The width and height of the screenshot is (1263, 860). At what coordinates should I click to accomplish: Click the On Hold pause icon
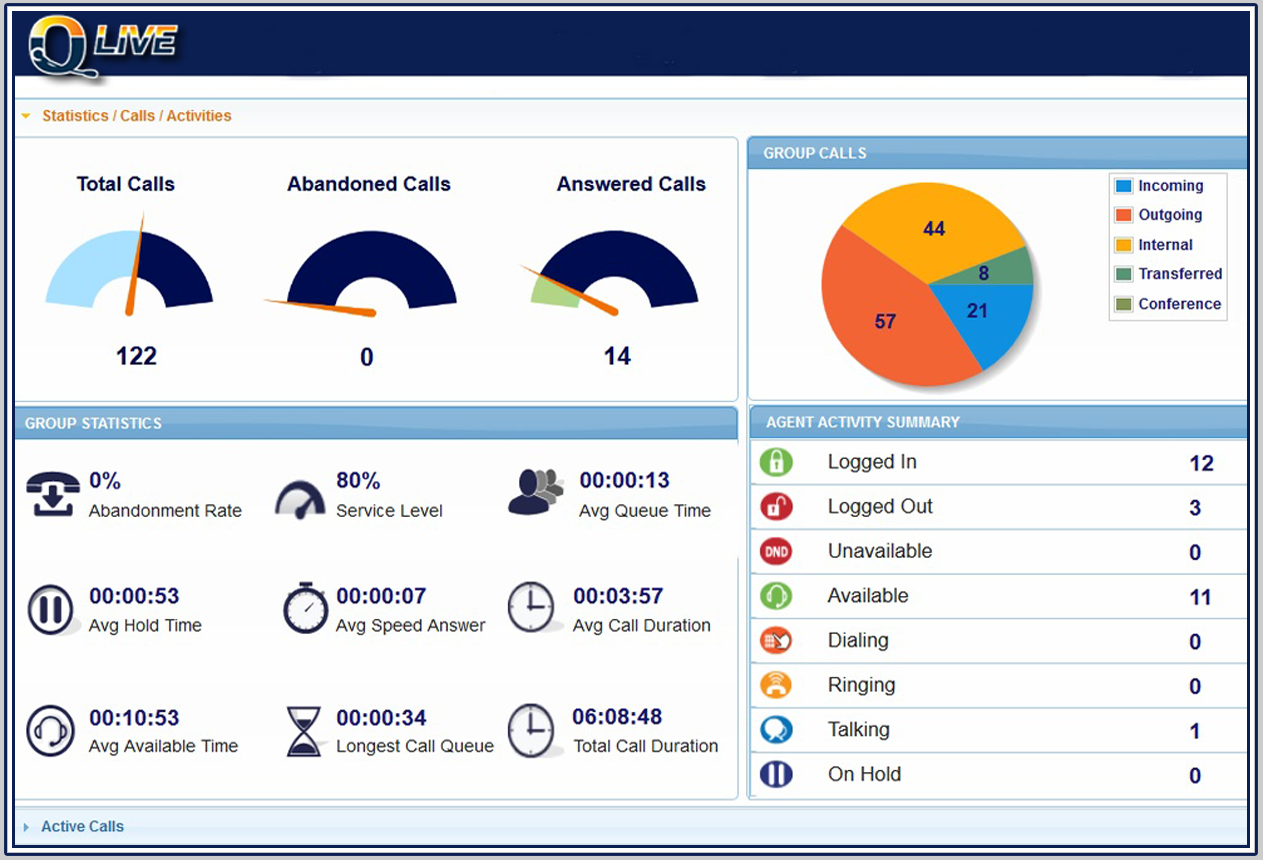click(x=776, y=775)
